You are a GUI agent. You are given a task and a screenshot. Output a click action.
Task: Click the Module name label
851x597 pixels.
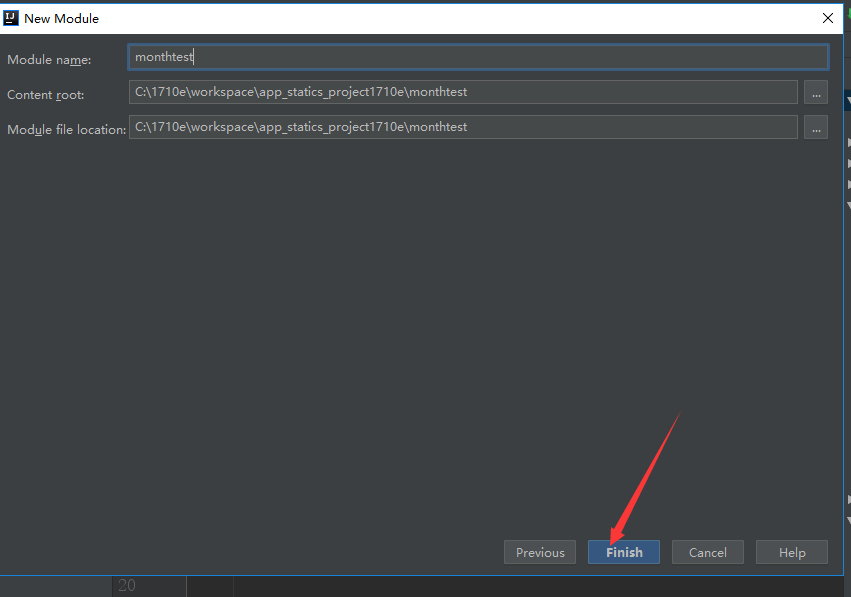point(49,60)
